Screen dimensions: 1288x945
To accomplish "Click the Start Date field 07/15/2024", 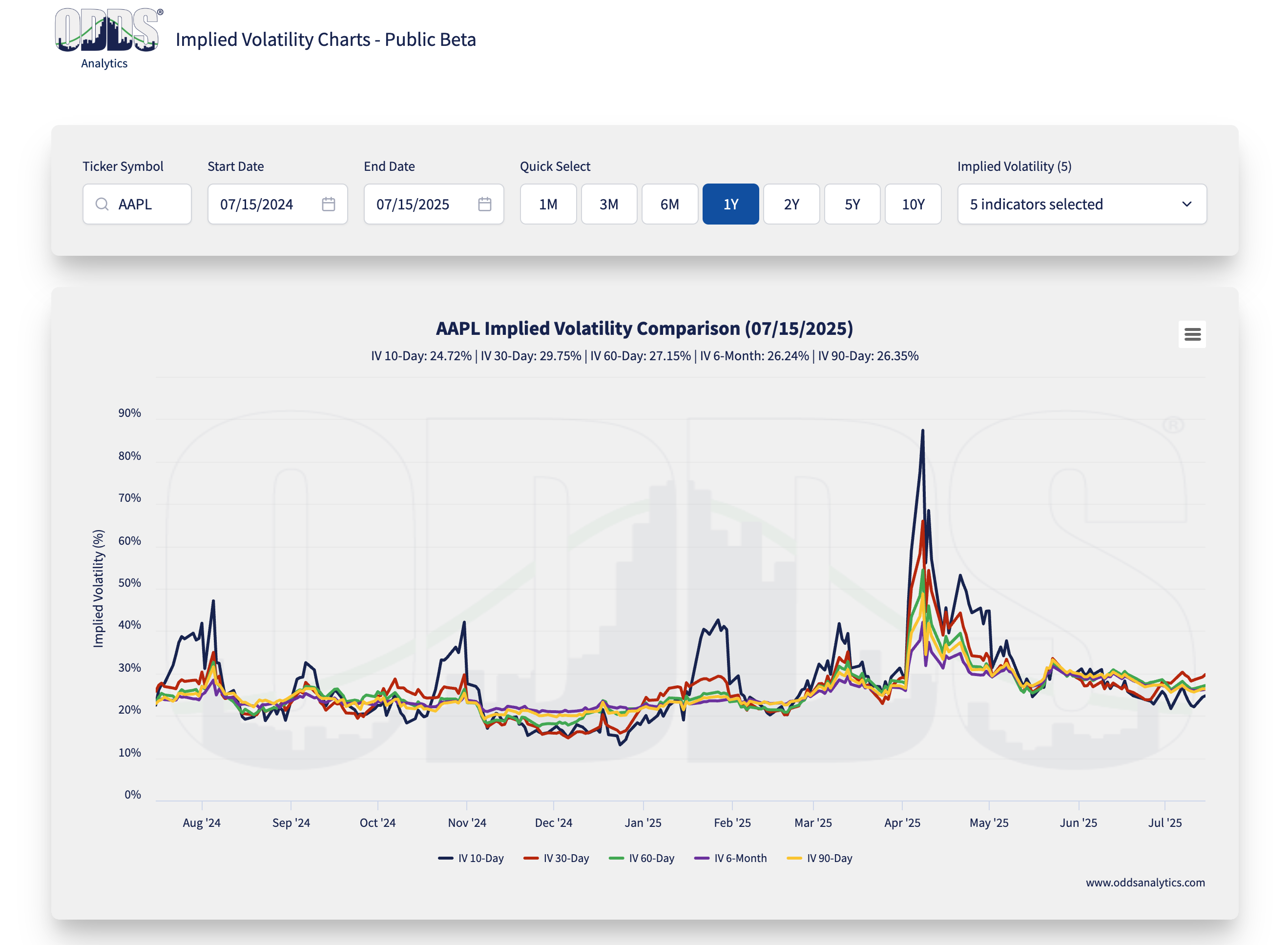I will (277, 204).
